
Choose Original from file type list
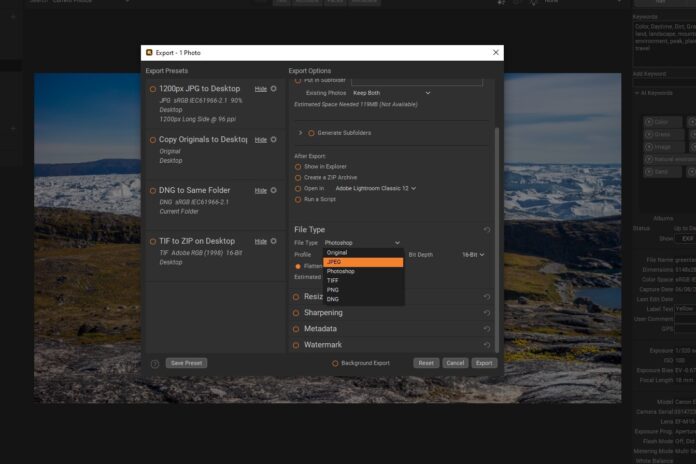click(x=363, y=253)
